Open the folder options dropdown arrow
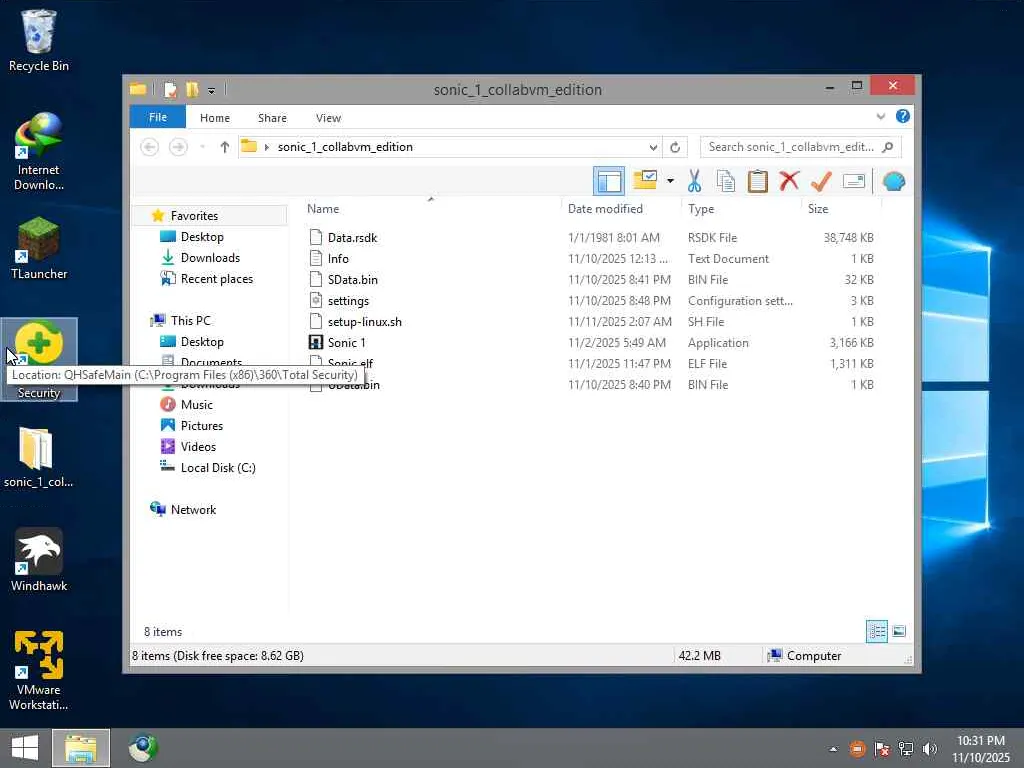 click(x=670, y=181)
